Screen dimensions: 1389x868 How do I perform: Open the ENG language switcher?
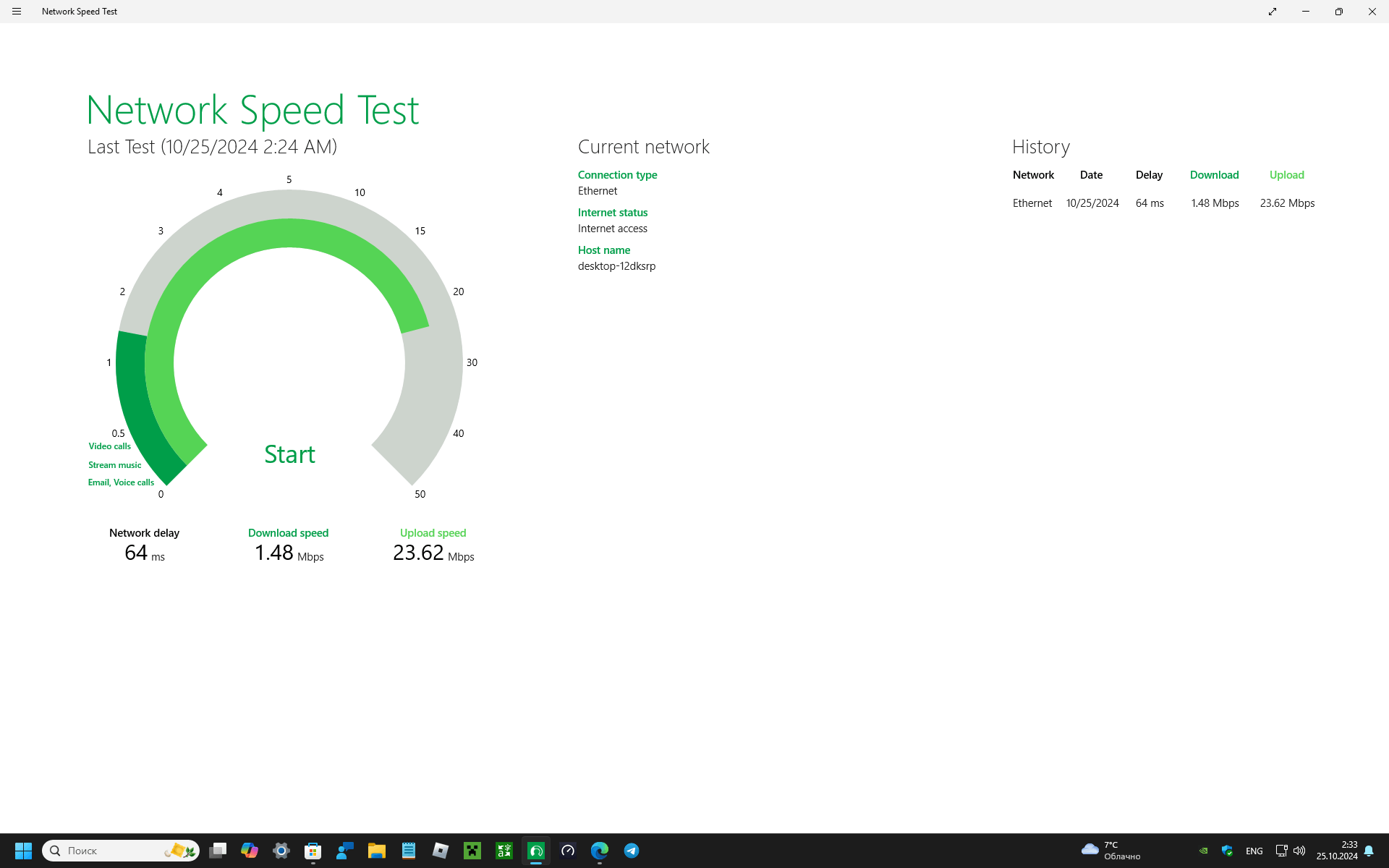(x=1254, y=851)
